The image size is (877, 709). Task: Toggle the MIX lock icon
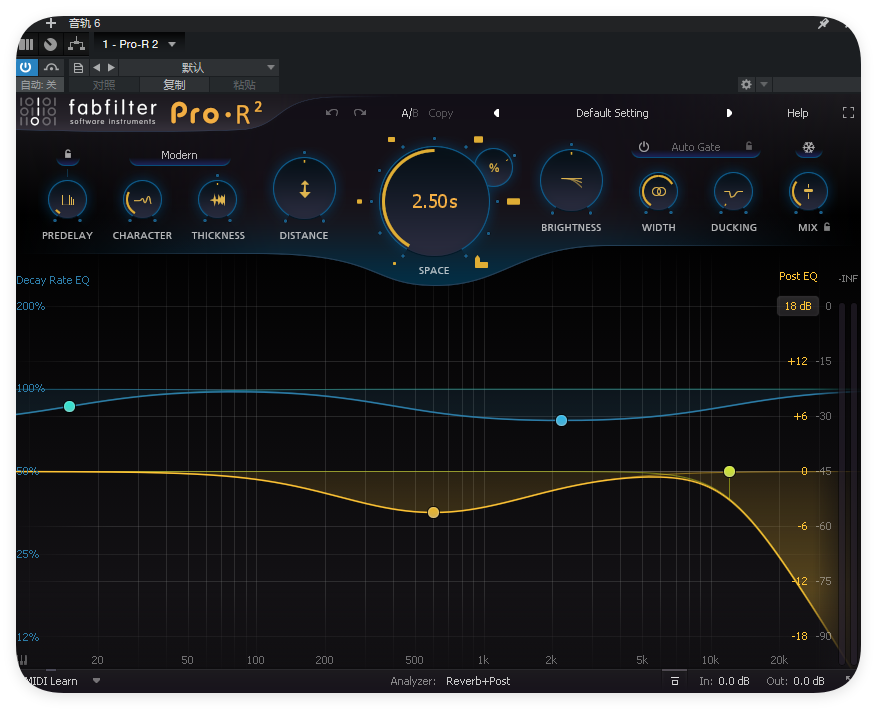tap(827, 227)
